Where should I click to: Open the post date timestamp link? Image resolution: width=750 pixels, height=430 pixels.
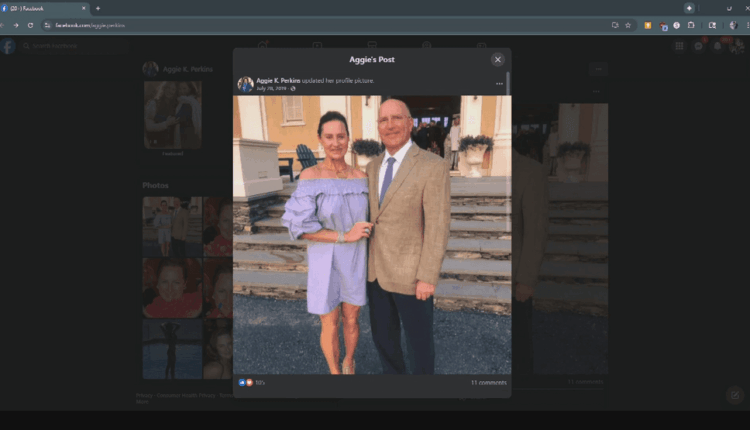tap(271, 89)
